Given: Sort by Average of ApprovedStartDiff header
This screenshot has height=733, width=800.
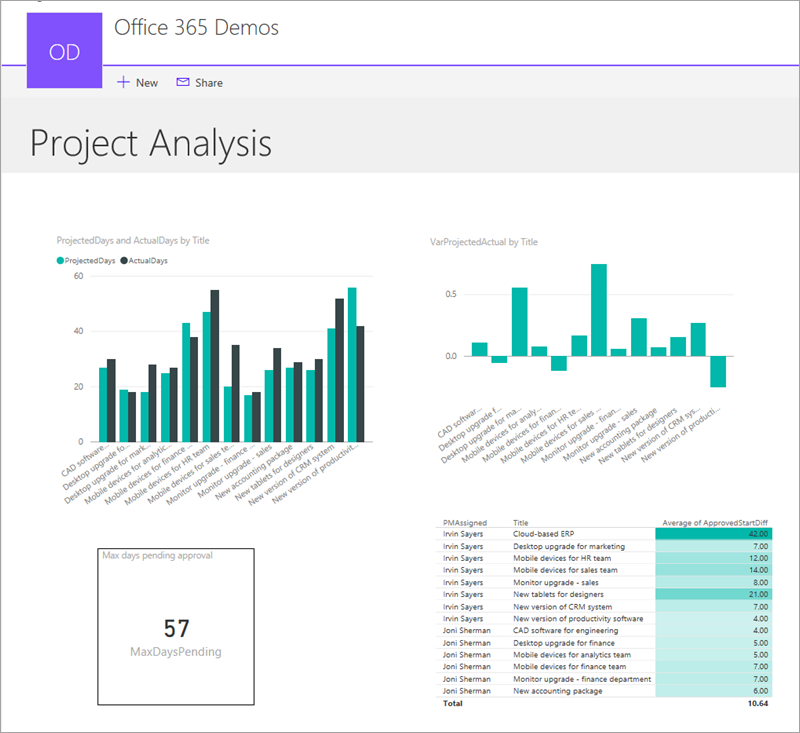Looking at the screenshot, I should [715, 523].
